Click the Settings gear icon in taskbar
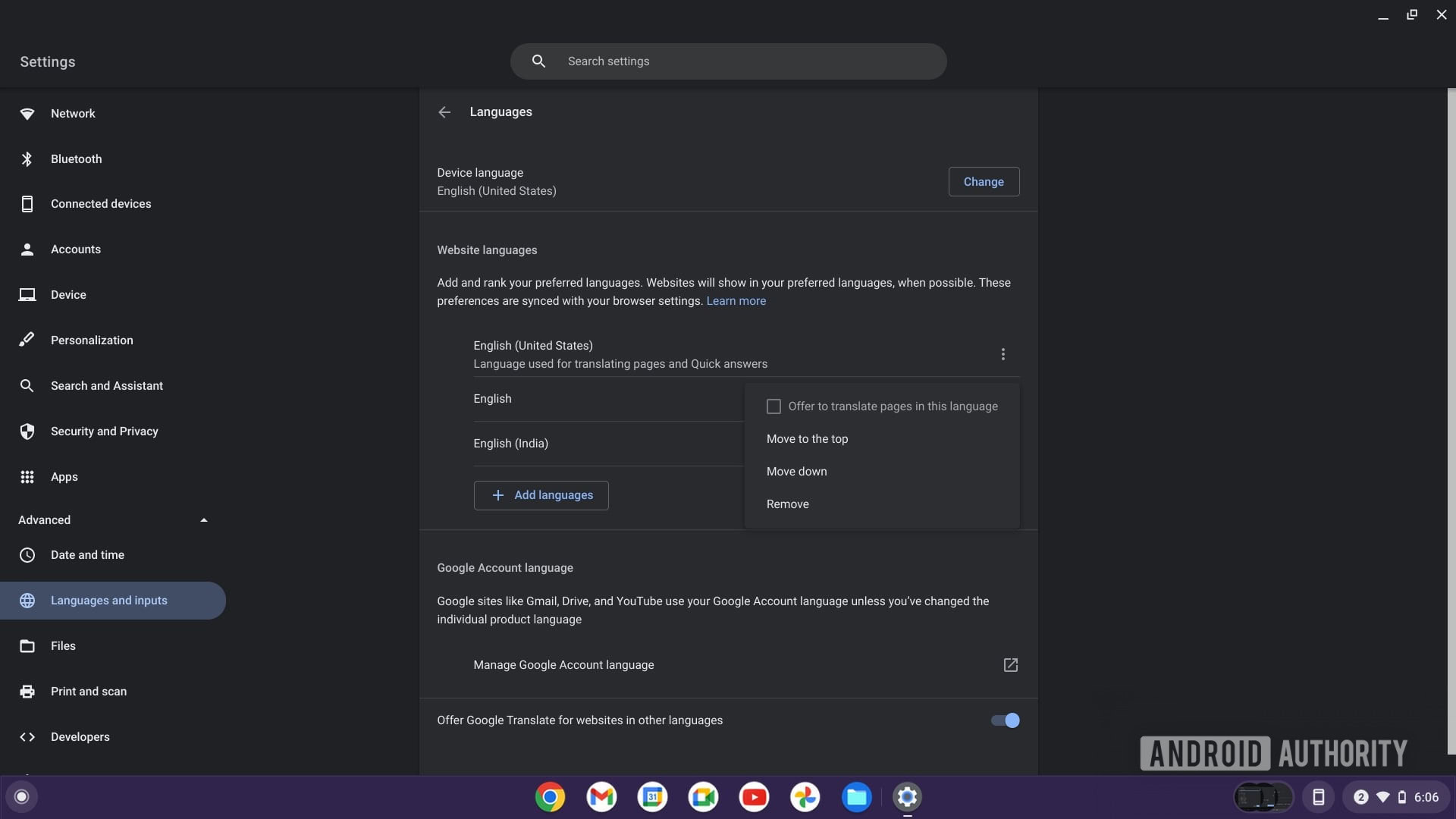Viewport: 1456px width, 819px height. (908, 797)
